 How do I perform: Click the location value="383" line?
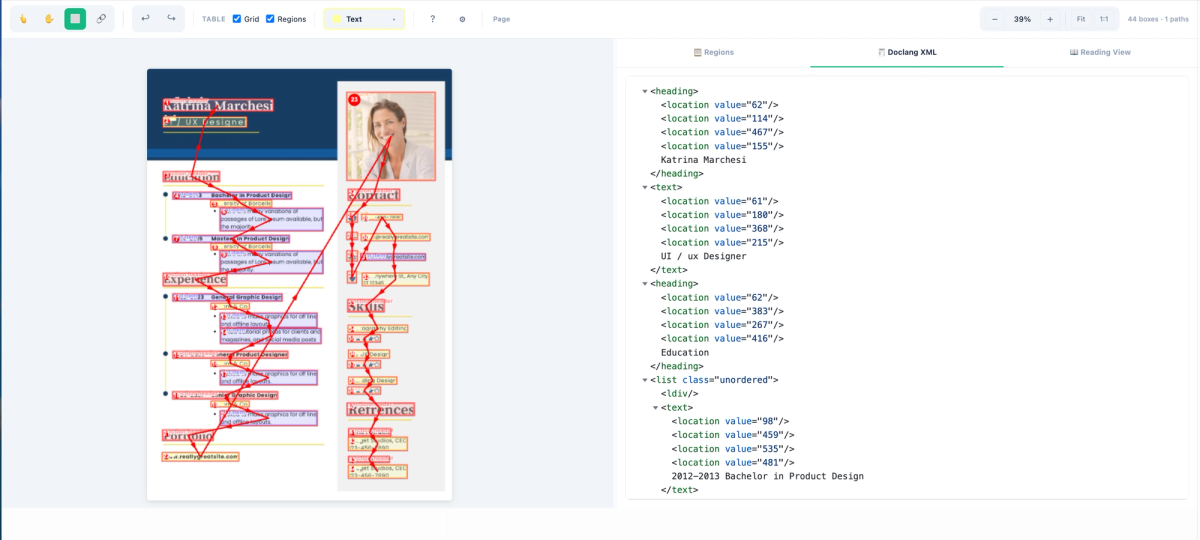pos(722,311)
